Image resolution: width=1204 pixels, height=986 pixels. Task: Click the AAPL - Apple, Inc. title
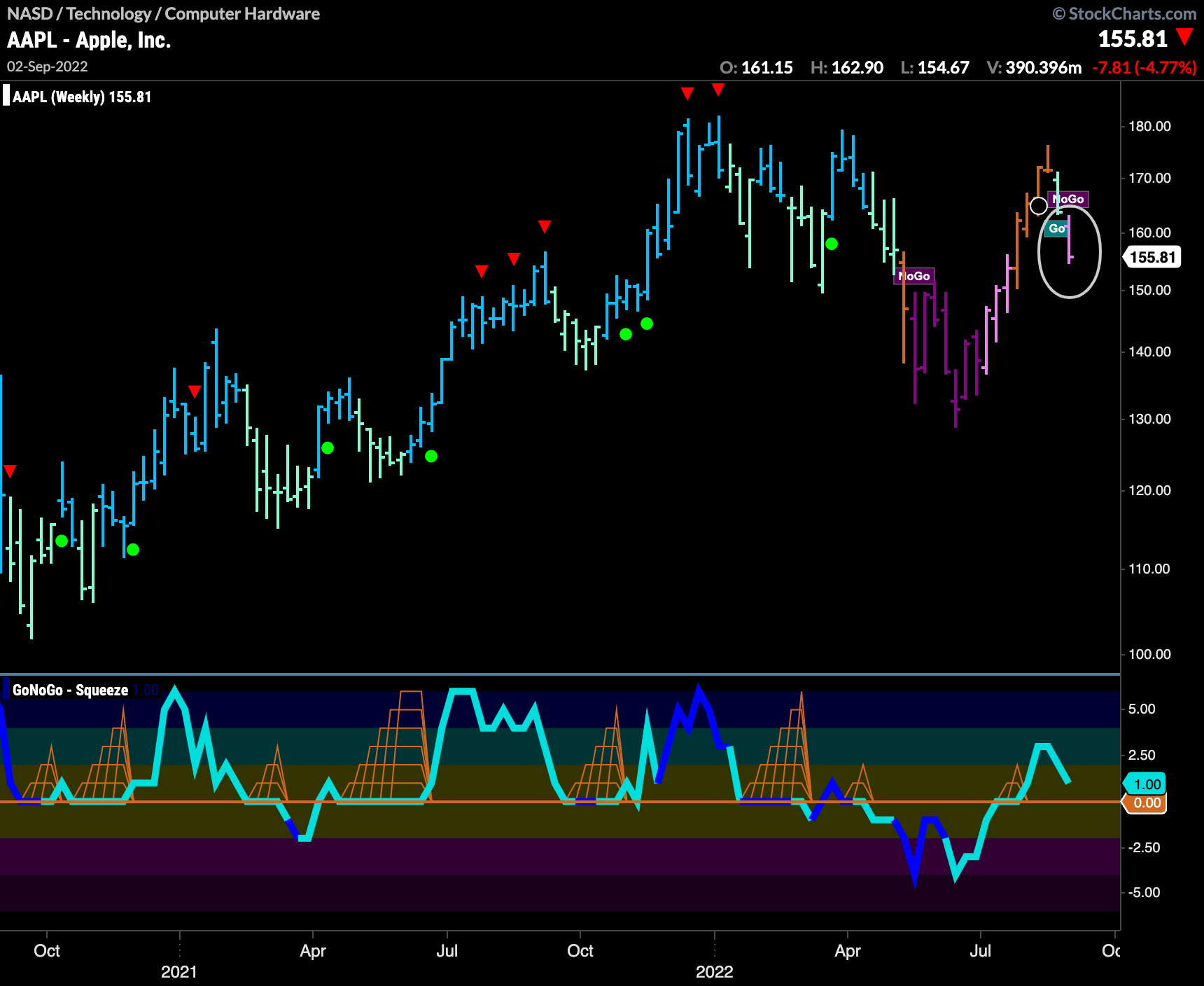pos(89,40)
